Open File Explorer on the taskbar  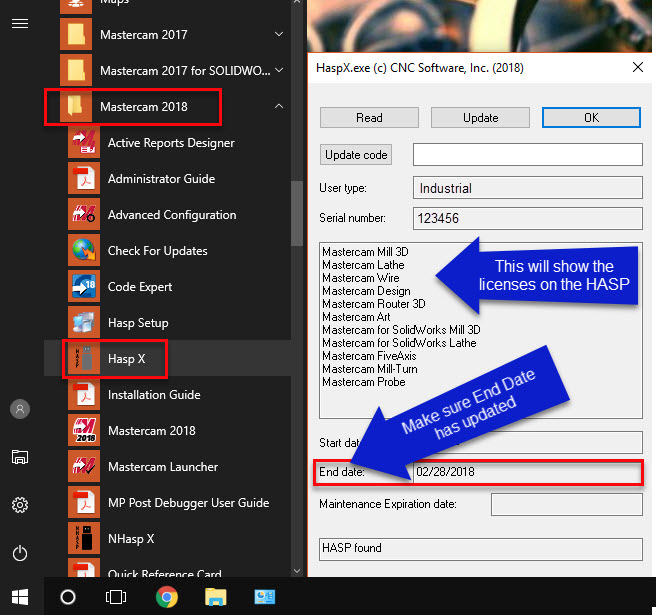click(x=215, y=597)
